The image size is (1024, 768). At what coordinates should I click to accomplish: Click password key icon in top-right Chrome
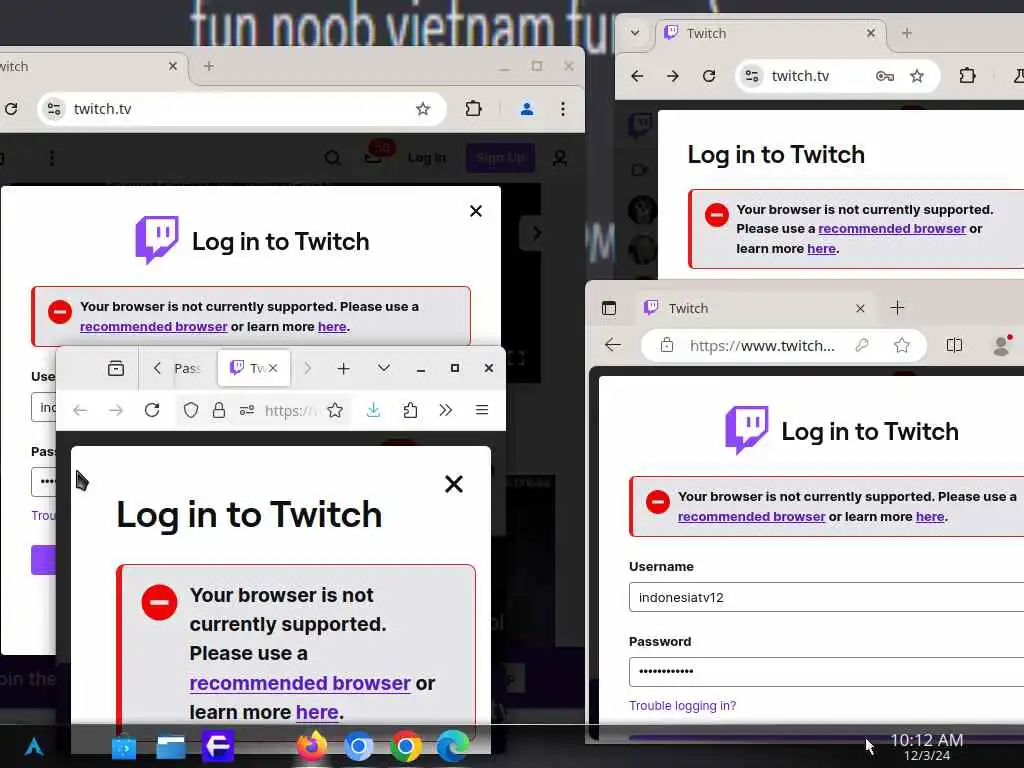[x=884, y=76]
